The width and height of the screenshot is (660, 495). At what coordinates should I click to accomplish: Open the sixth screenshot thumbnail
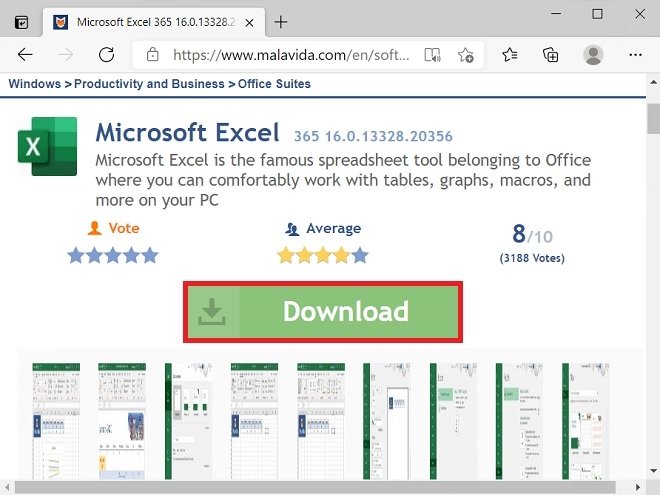coord(387,421)
